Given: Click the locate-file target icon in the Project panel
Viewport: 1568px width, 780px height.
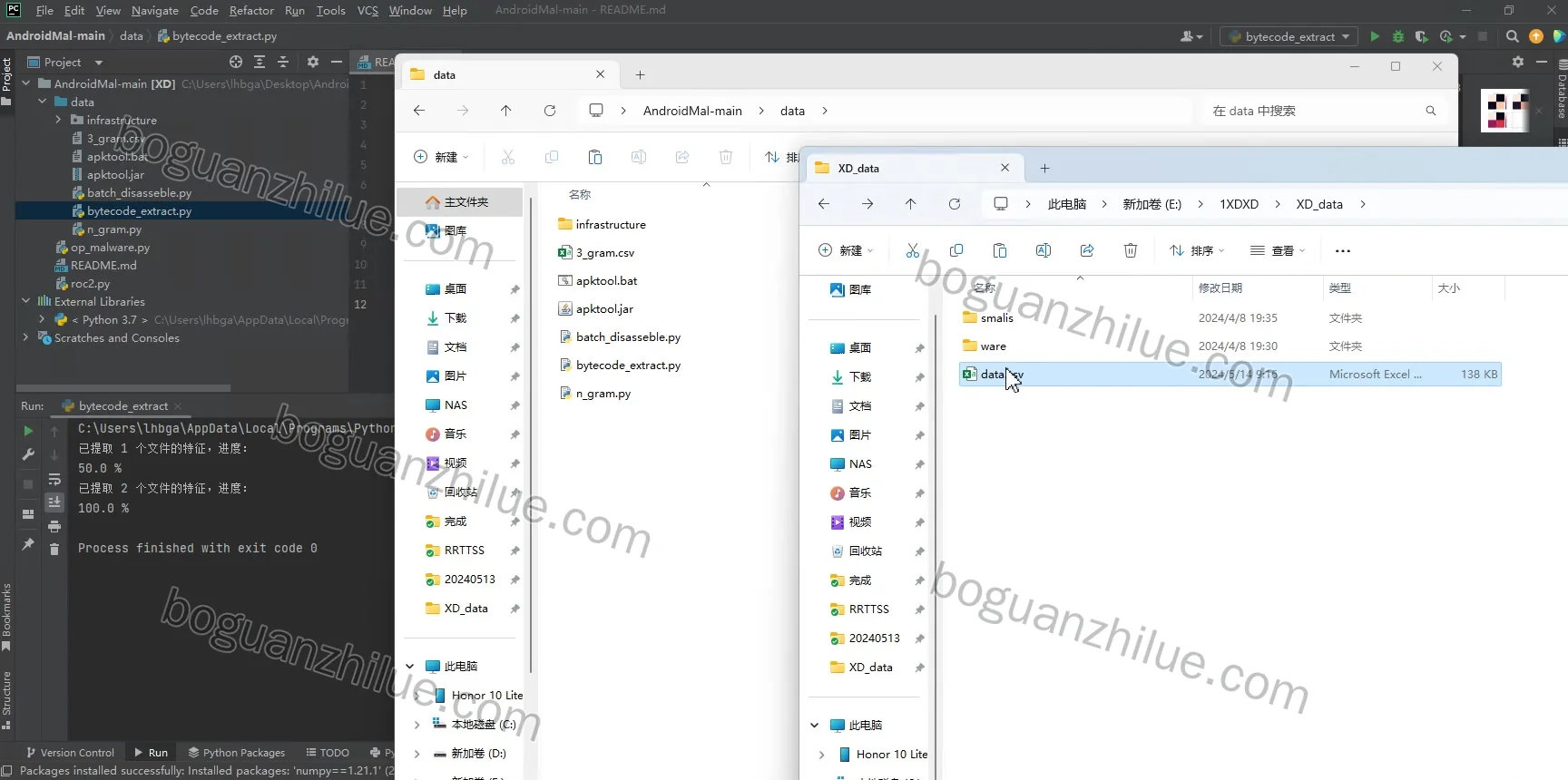Looking at the screenshot, I should click(x=236, y=62).
